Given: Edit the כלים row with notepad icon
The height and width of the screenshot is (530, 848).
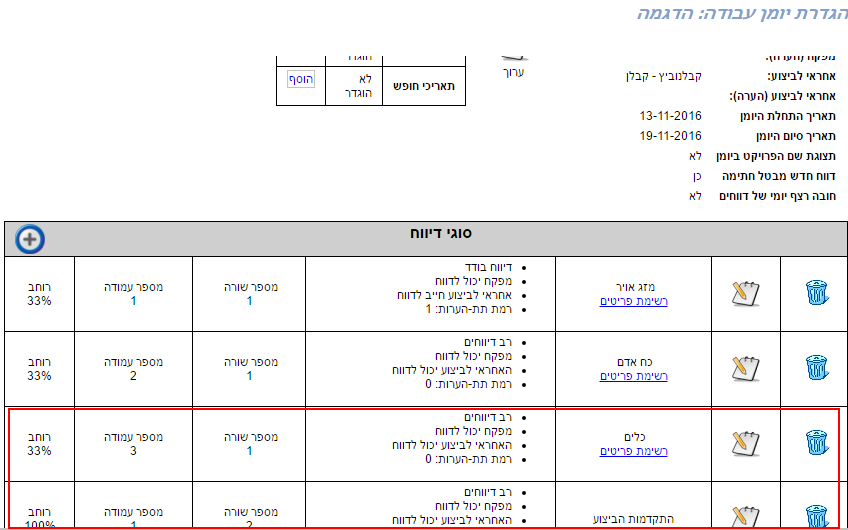Looking at the screenshot, I should tap(745, 442).
